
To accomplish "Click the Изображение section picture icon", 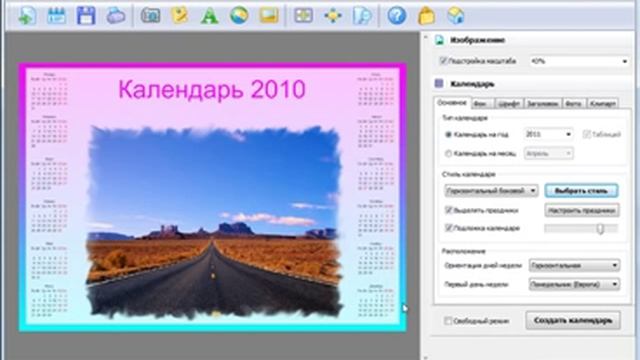I will pos(439,40).
